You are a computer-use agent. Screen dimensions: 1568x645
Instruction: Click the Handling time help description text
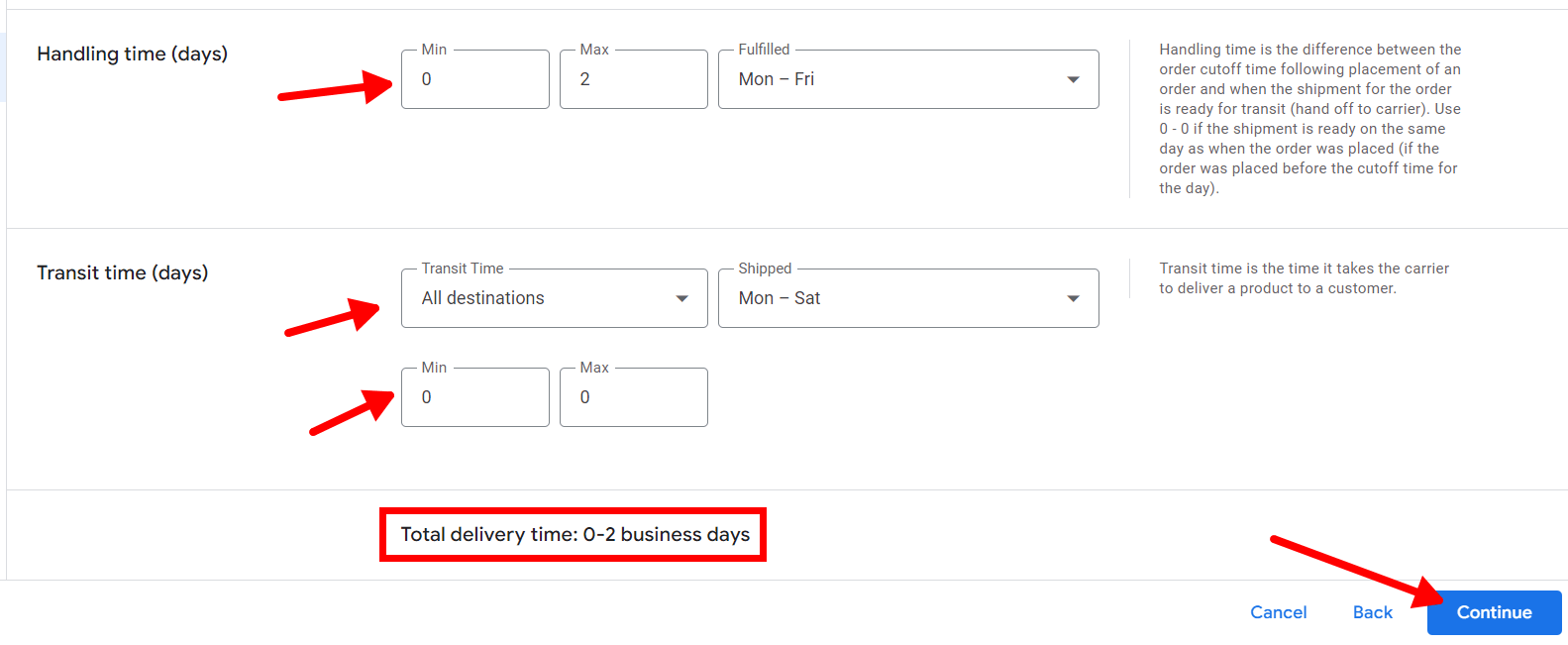1309,119
